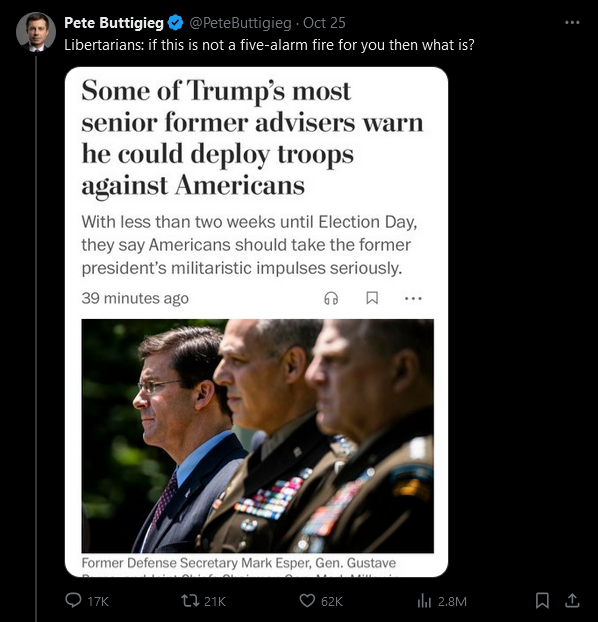Image resolution: width=598 pixels, height=622 pixels.
Task: Click the 21K reposts count
Action: 215,601
